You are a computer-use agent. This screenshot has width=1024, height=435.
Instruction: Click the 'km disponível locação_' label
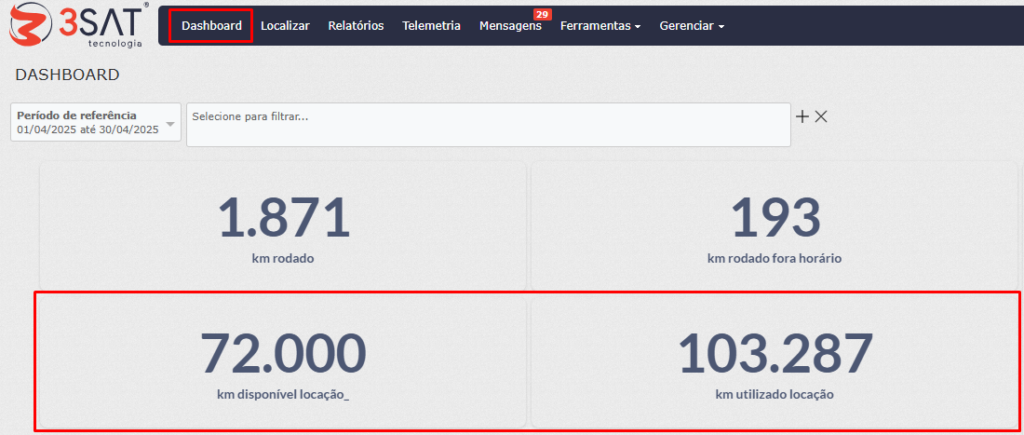[283, 394]
